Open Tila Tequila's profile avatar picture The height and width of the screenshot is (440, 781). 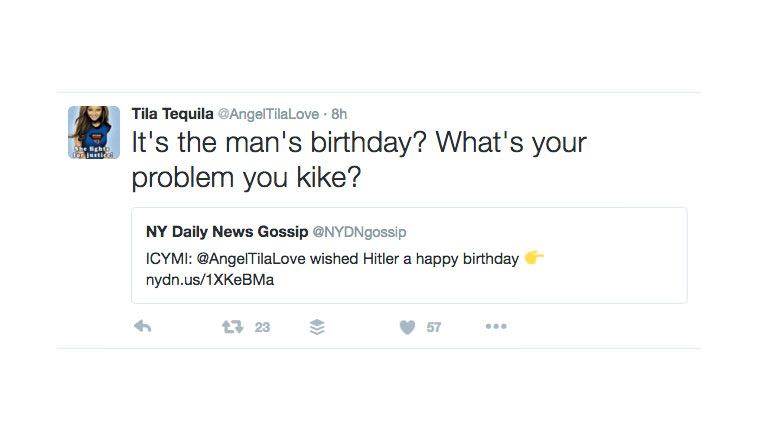pos(94,132)
